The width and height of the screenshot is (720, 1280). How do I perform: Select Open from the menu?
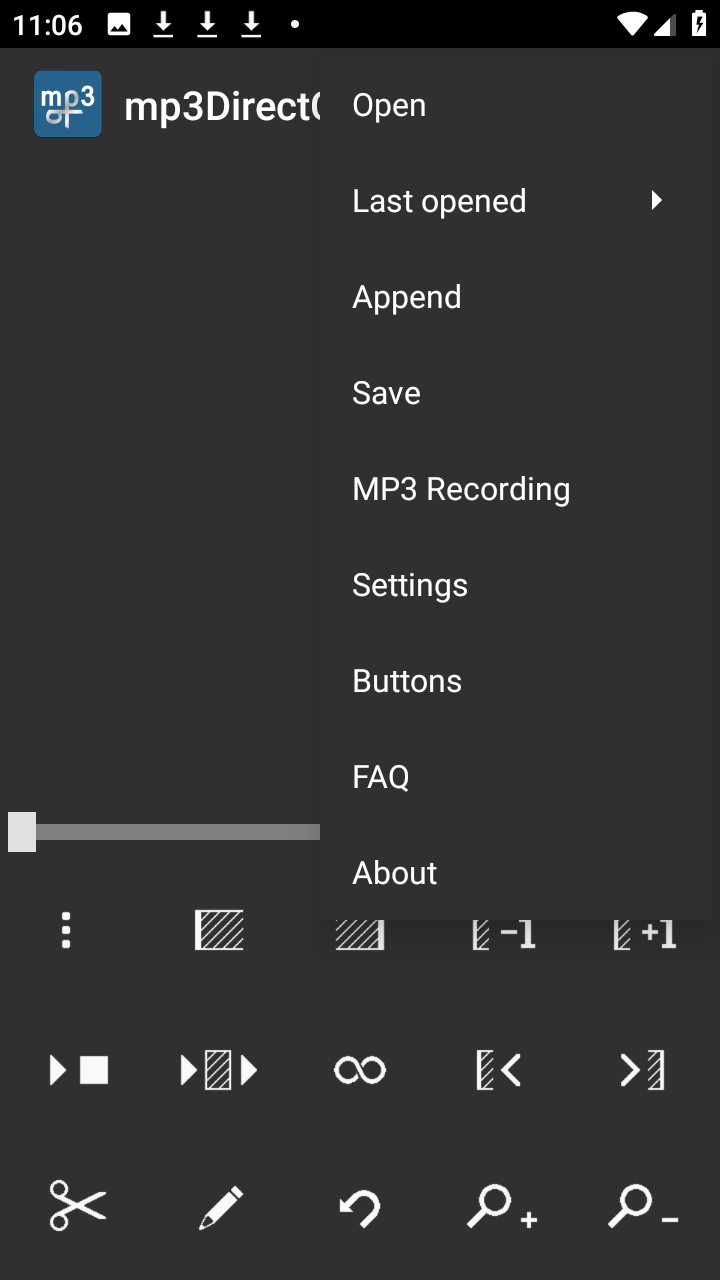390,105
